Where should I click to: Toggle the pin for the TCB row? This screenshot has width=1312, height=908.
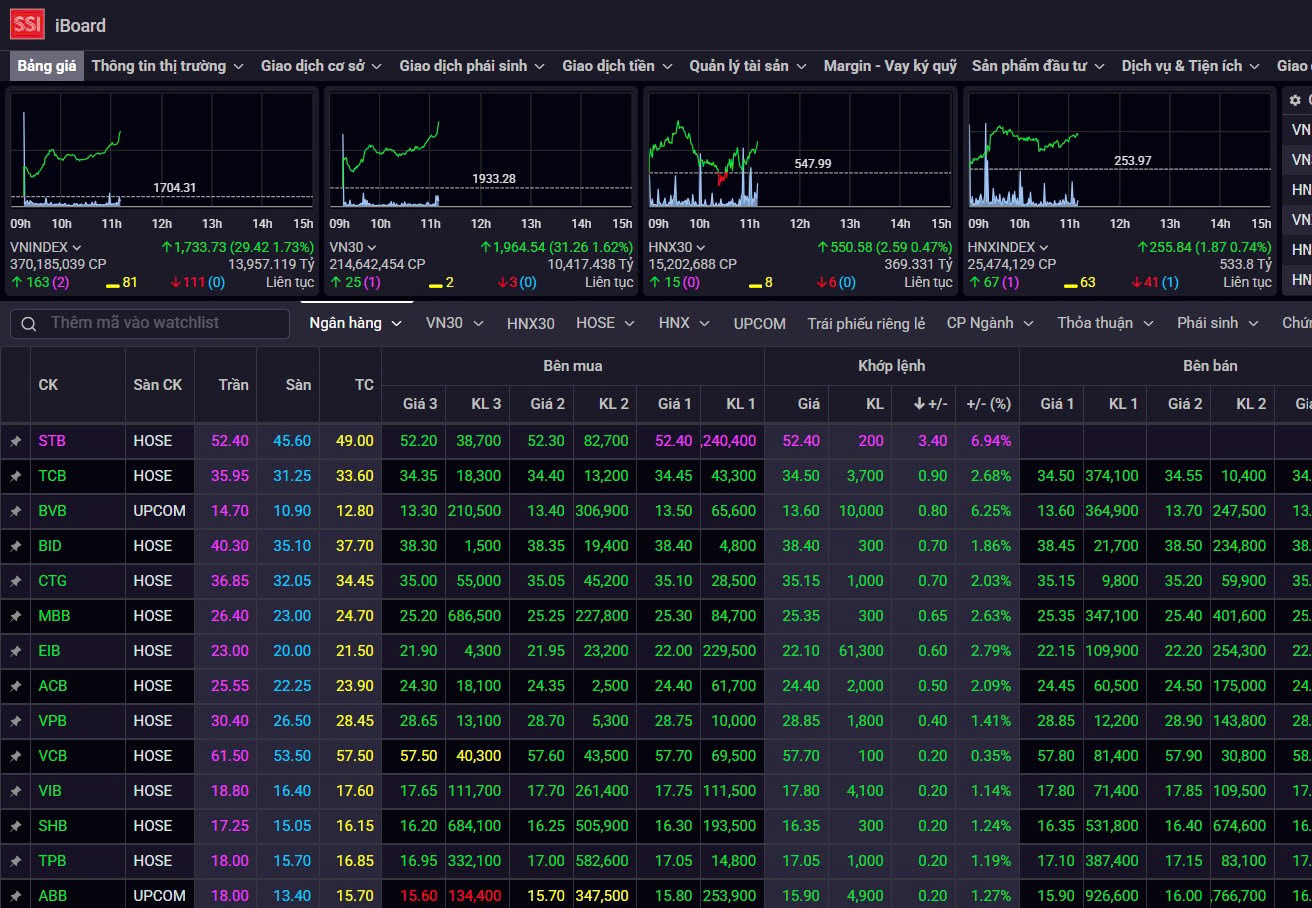(x=15, y=476)
